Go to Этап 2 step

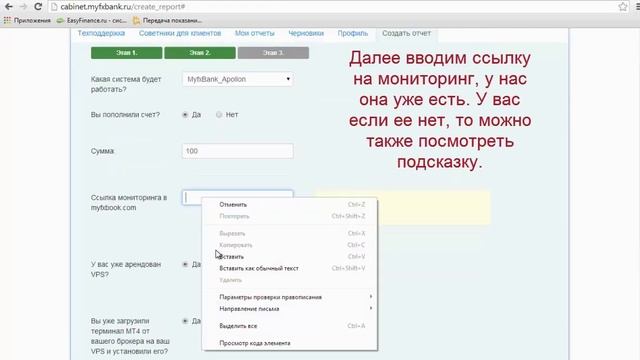[200, 53]
